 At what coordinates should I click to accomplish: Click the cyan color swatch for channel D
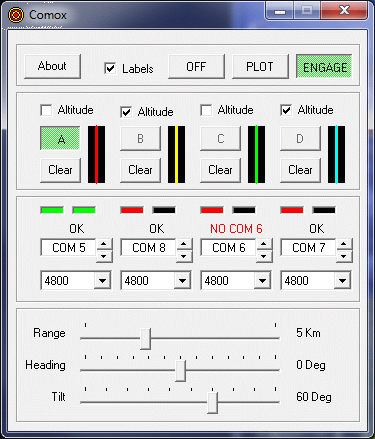(x=336, y=154)
